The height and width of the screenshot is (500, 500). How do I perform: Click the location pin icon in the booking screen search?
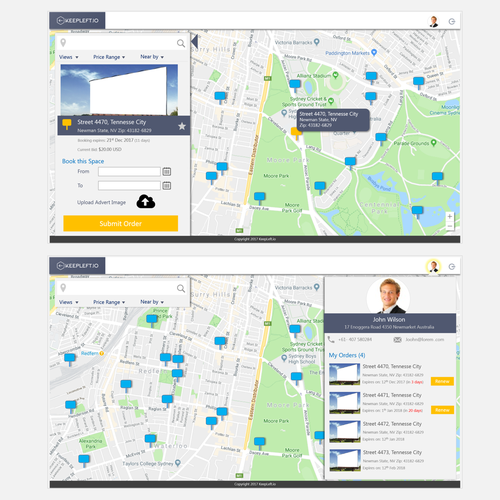click(63, 43)
